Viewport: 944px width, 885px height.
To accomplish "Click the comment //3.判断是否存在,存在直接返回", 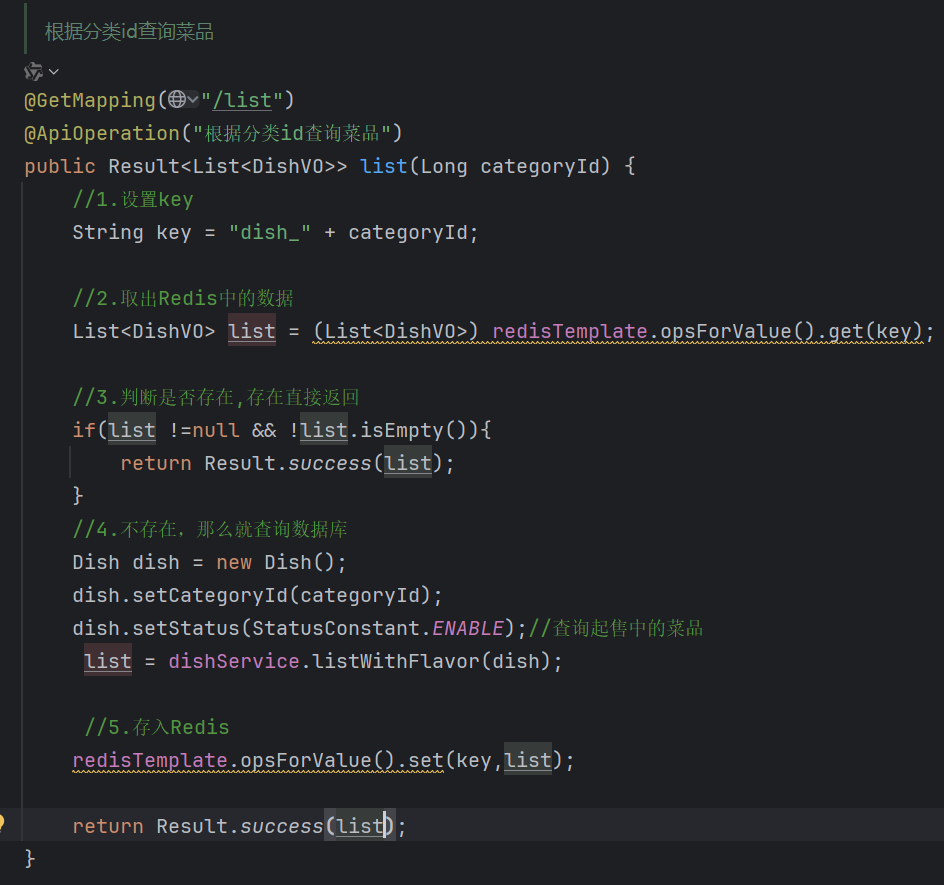I will pyautogui.click(x=216, y=397).
